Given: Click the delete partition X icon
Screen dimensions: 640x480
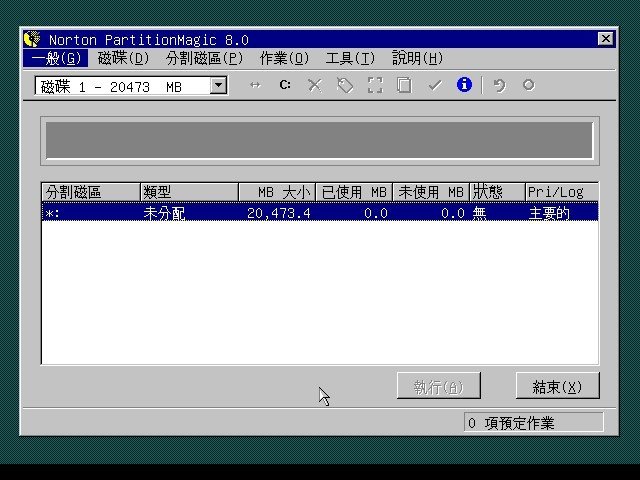Looking at the screenshot, I should click(x=315, y=85).
